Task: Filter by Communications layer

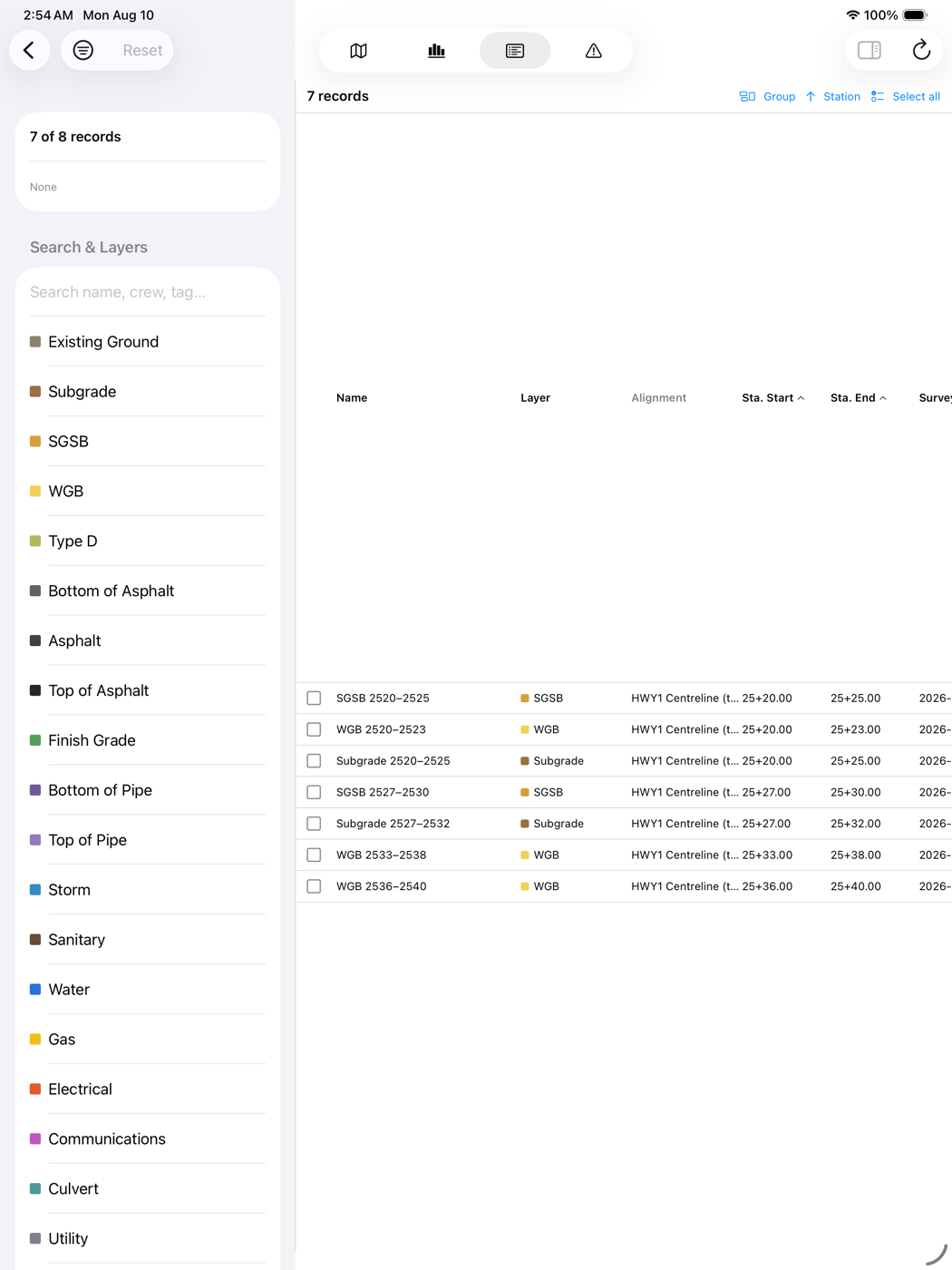Action: [148, 1140]
